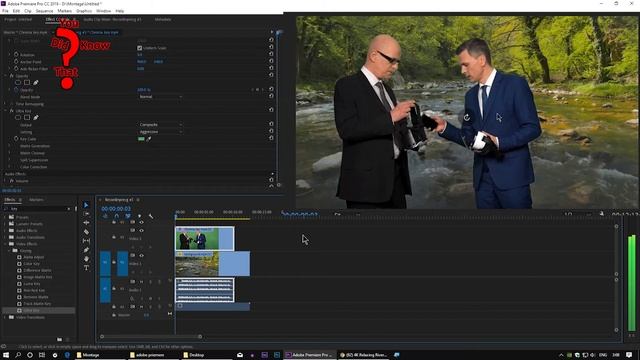
Task: Select the river background clip on Video 1
Action: coord(213,264)
